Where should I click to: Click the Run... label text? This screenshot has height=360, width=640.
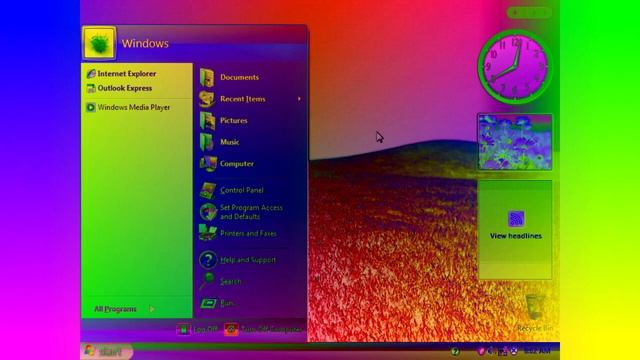click(229, 303)
